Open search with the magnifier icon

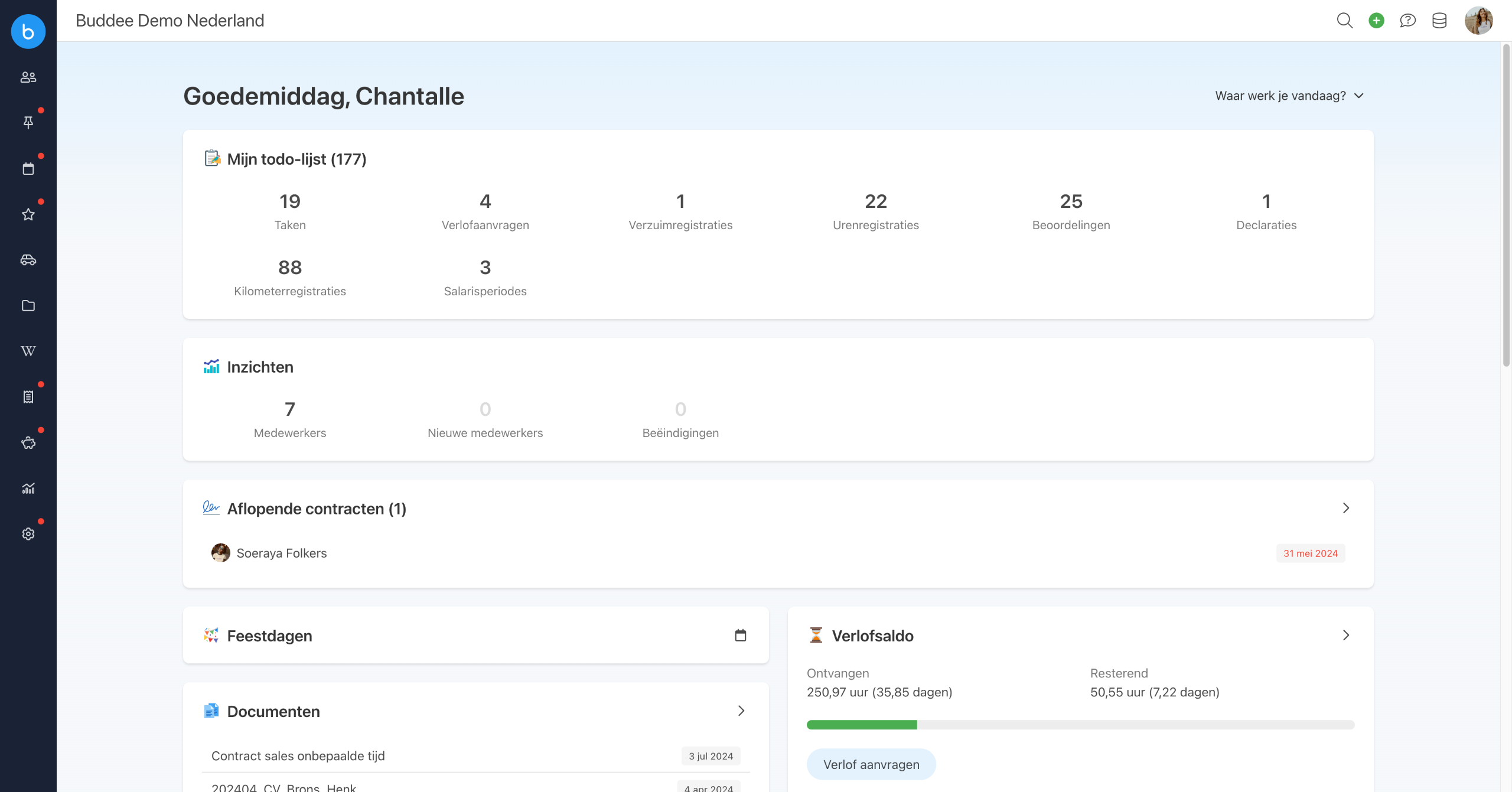pos(1345,21)
